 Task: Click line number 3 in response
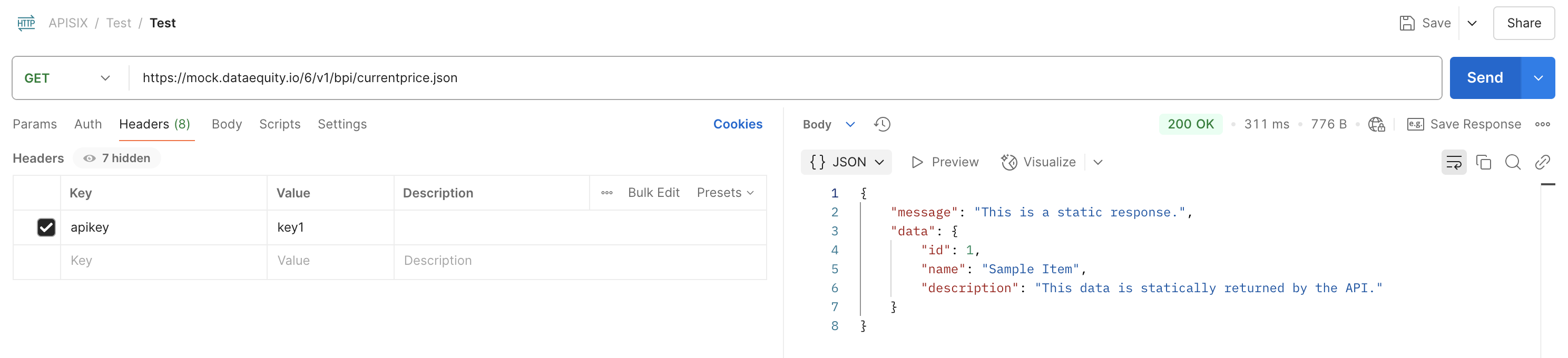click(x=835, y=231)
